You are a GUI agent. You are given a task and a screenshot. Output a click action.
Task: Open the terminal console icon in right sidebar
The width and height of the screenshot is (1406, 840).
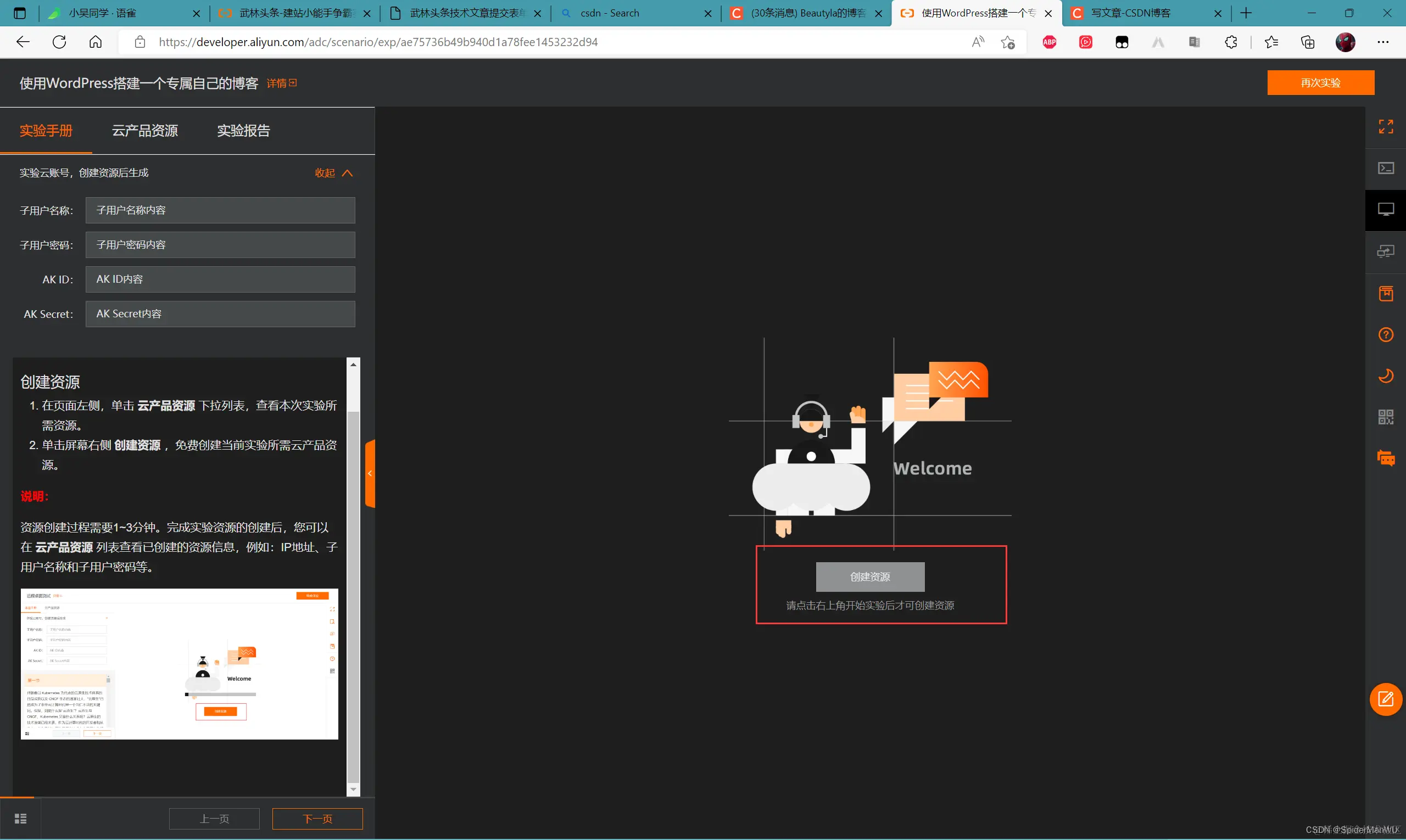coord(1385,168)
